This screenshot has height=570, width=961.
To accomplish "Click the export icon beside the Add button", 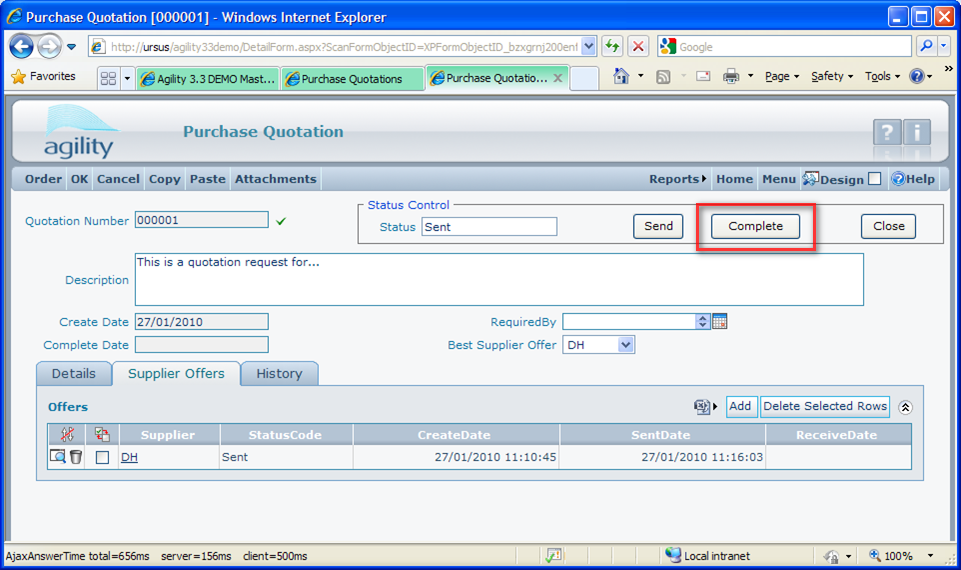I will coord(703,406).
